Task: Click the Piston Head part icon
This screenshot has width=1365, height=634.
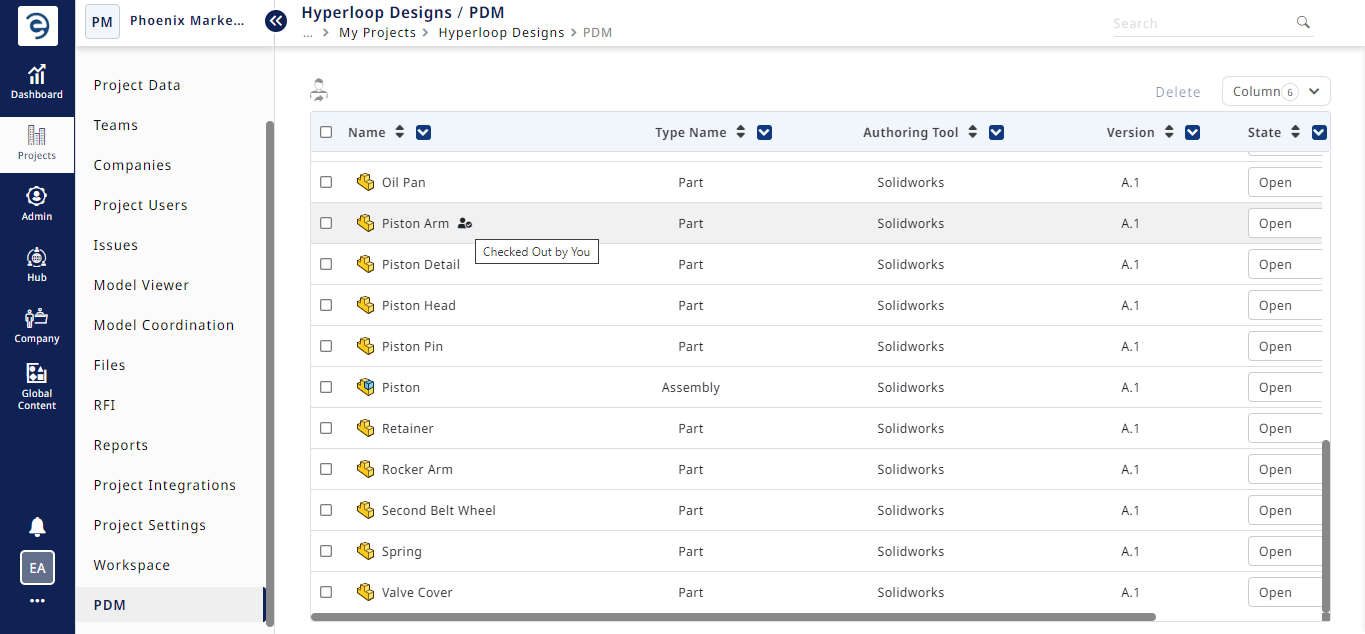Action: [x=365, y=305]
